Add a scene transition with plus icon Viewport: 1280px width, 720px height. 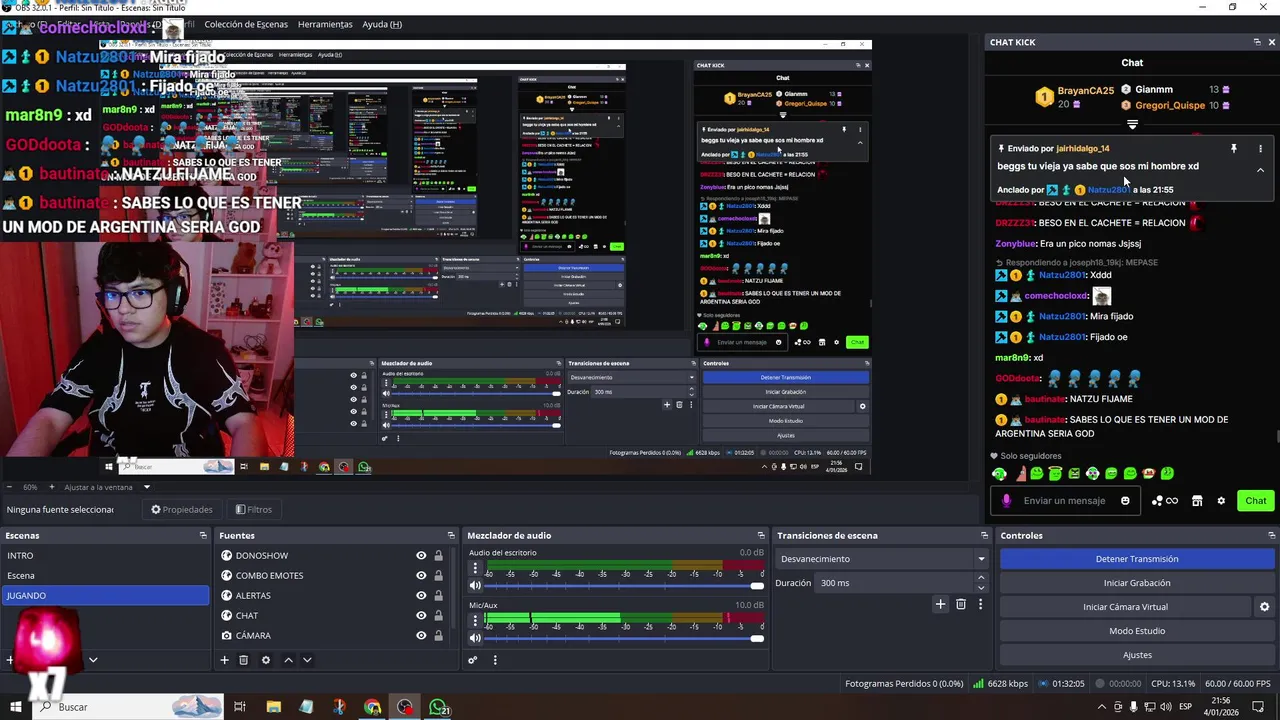940,604
